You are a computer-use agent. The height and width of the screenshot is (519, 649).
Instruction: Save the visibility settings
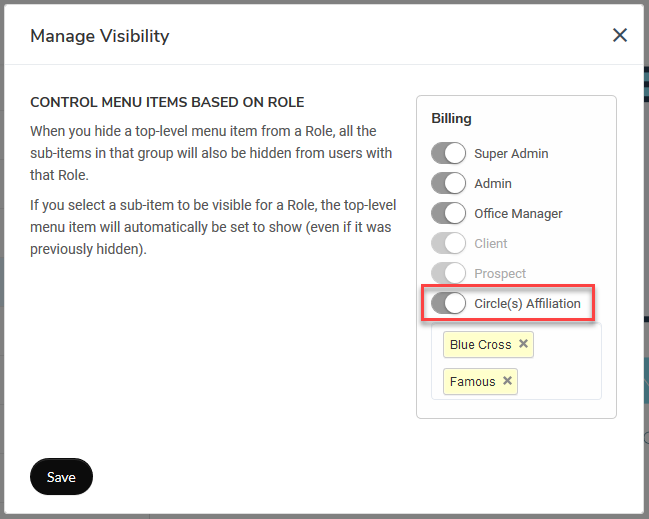61,477
